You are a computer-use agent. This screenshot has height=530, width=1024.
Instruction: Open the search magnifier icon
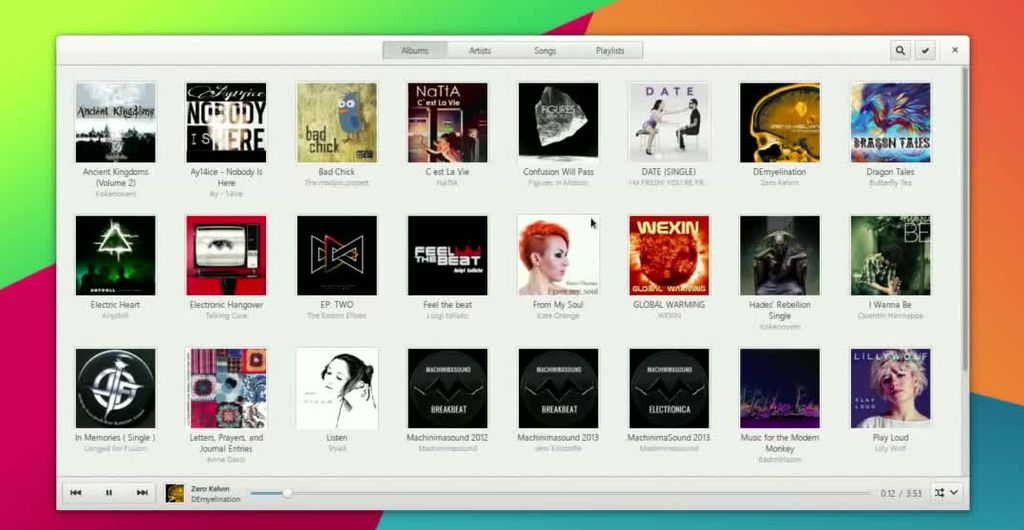(x=900, y=50)
